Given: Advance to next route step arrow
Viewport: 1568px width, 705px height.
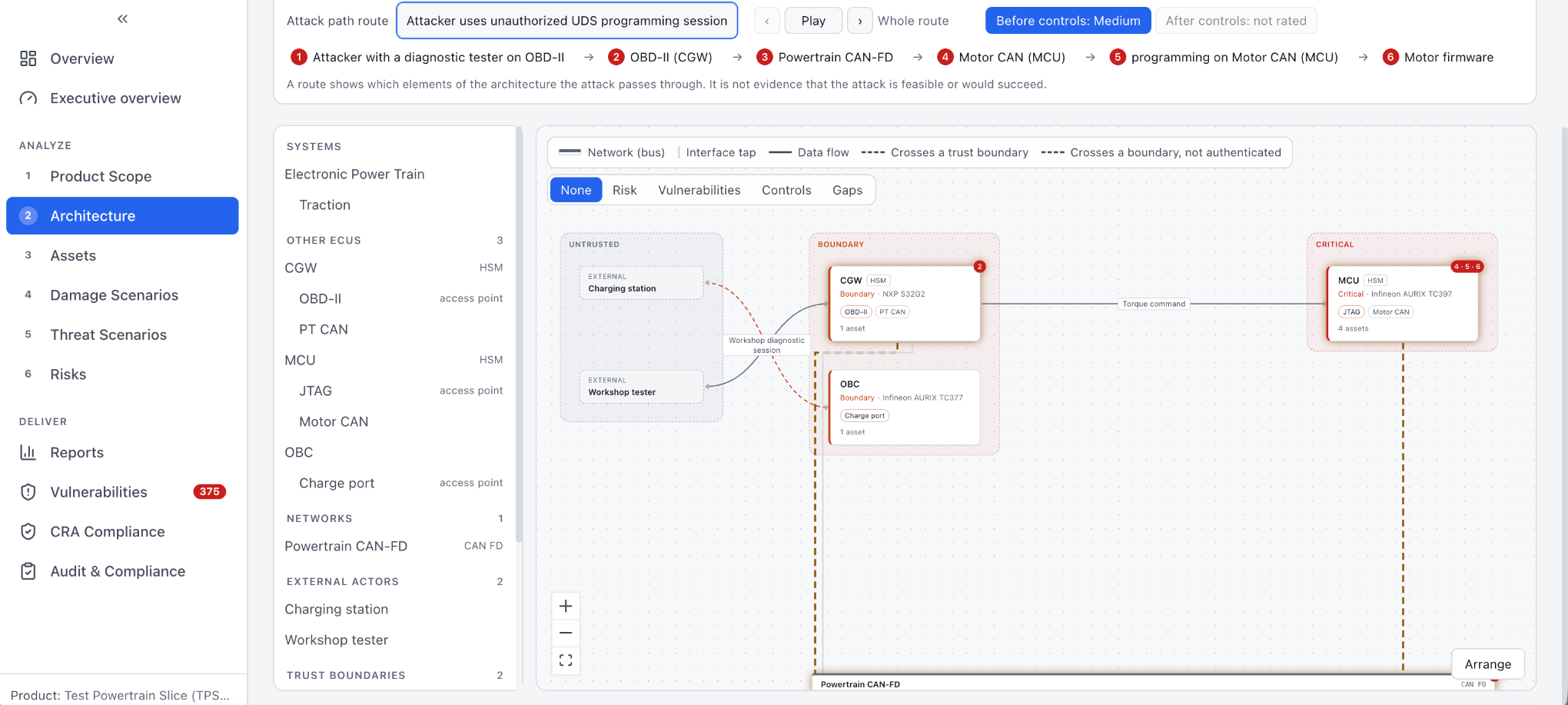Looking at the screenshot, I should coord(860,21).
